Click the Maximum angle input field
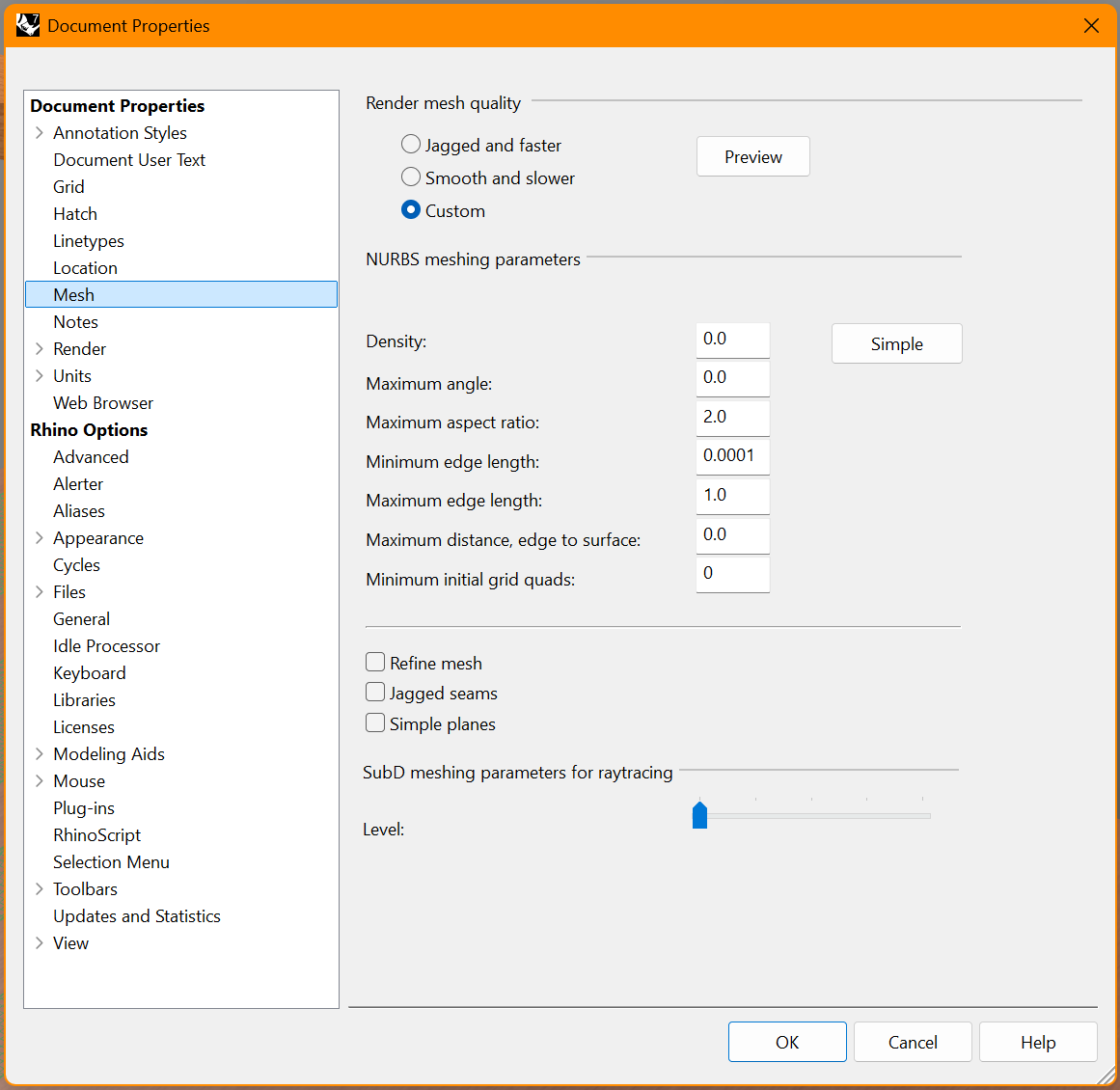This screenshot has width=1120, height=1090. pyautogui.click(x=733, y=378)
